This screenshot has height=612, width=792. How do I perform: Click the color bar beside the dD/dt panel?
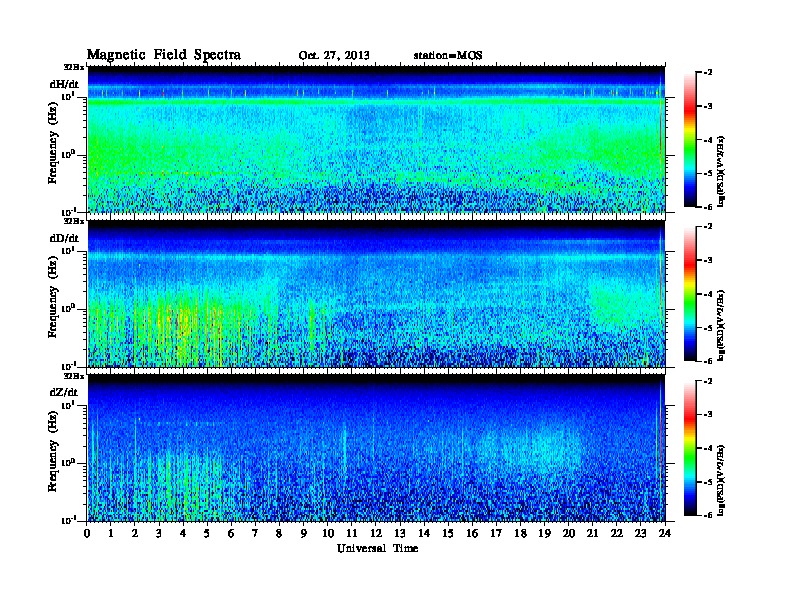[x=690, y=294]
